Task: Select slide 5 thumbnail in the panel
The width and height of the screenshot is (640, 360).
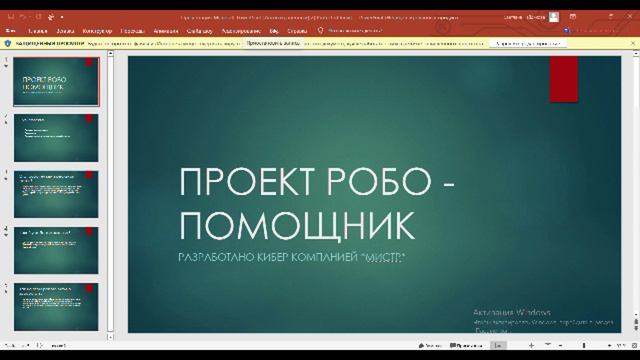Action: point(56,307)
